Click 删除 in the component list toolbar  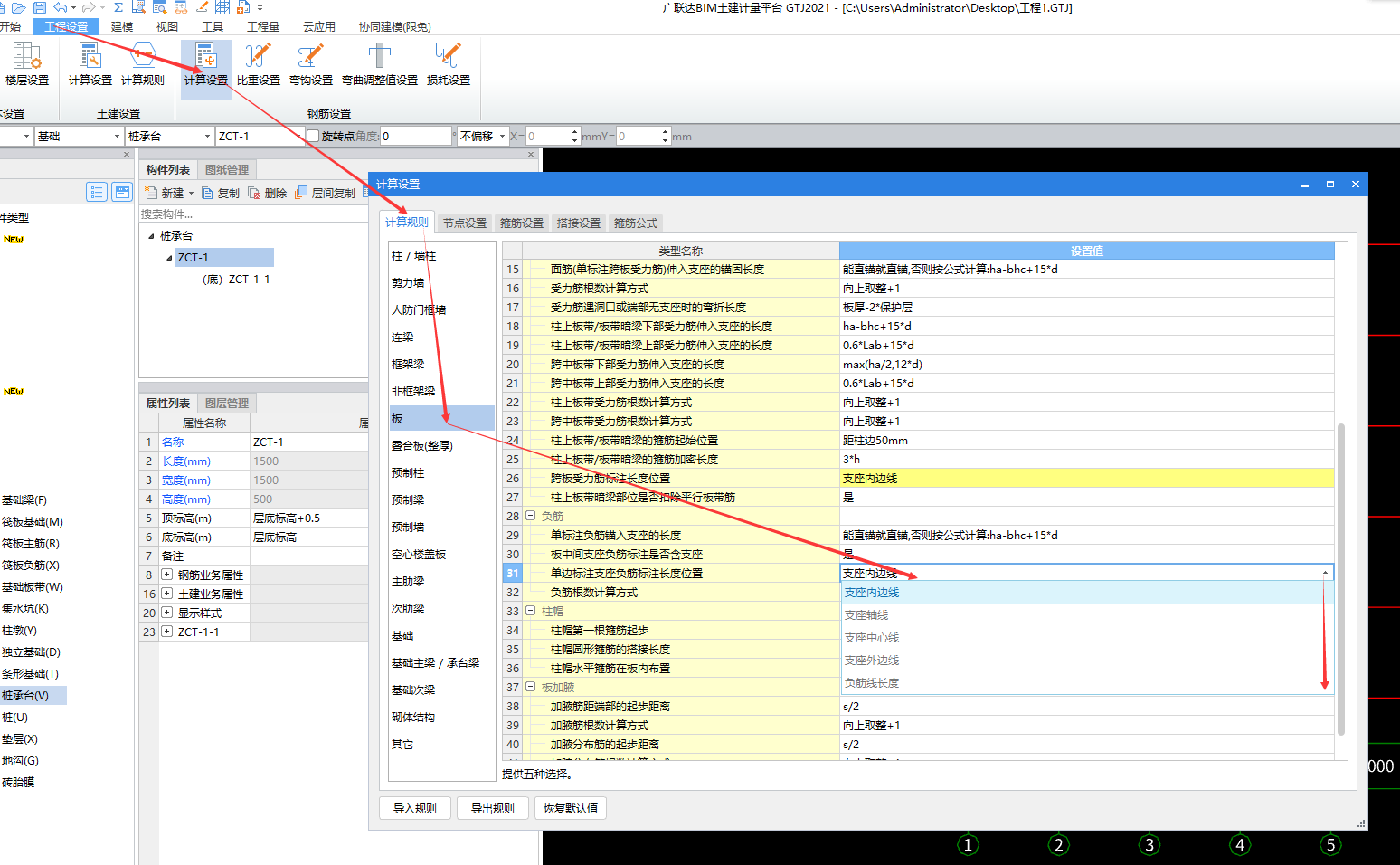click(268, 193)
